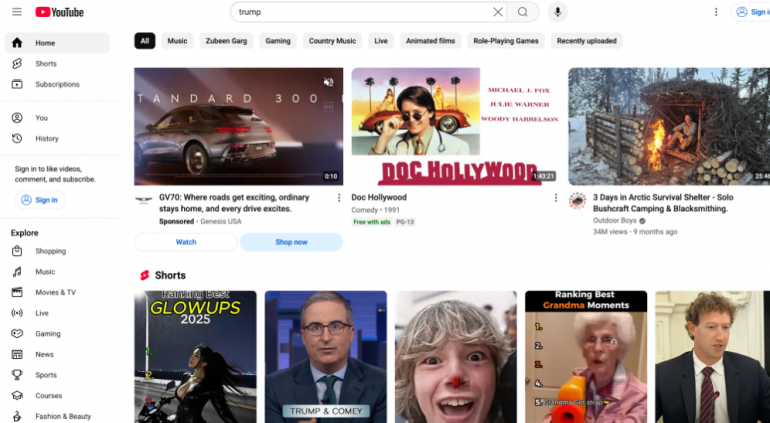Open the hamburger guide menu

(x=17, y=12)
